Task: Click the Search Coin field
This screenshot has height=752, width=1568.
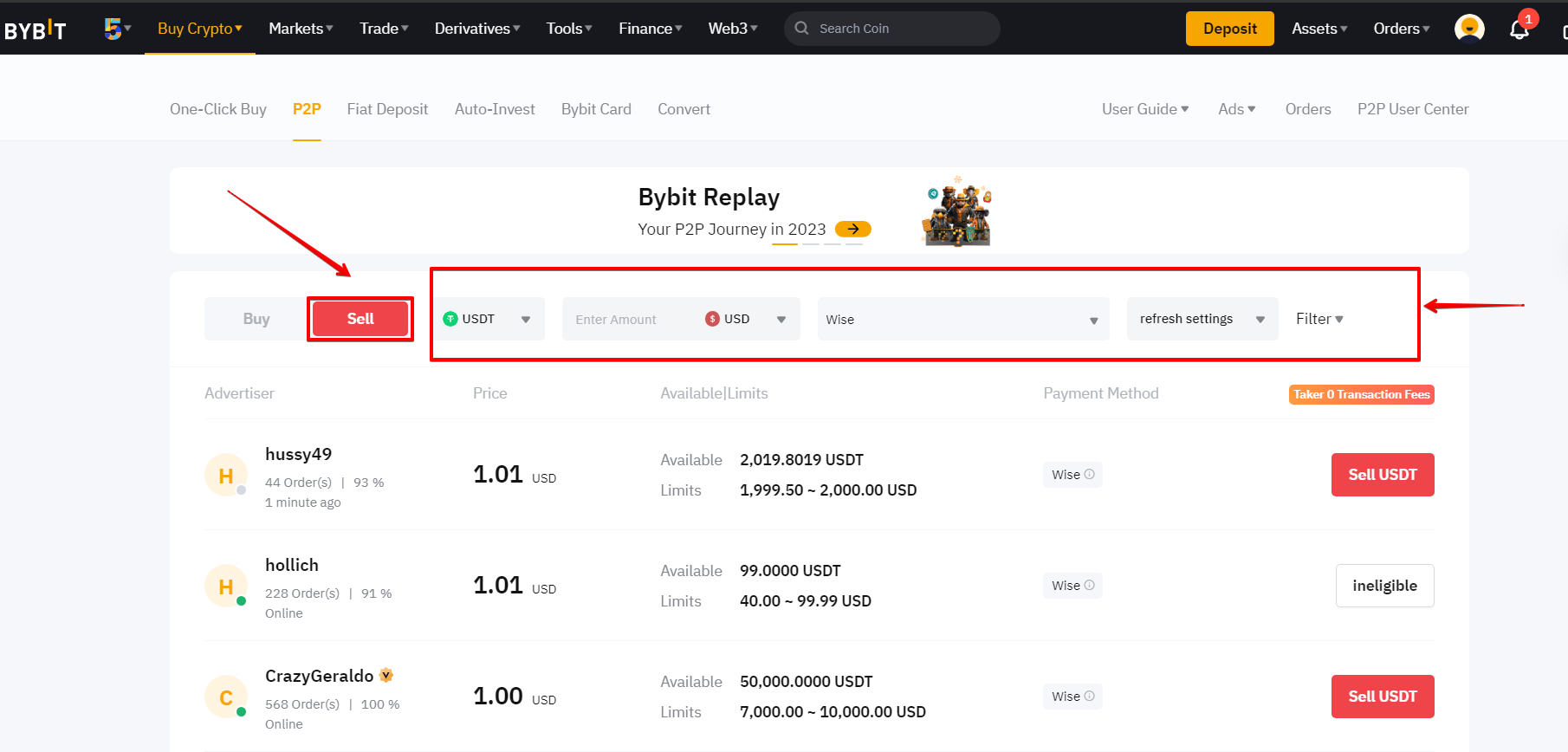Action: (x=892, y=29)
